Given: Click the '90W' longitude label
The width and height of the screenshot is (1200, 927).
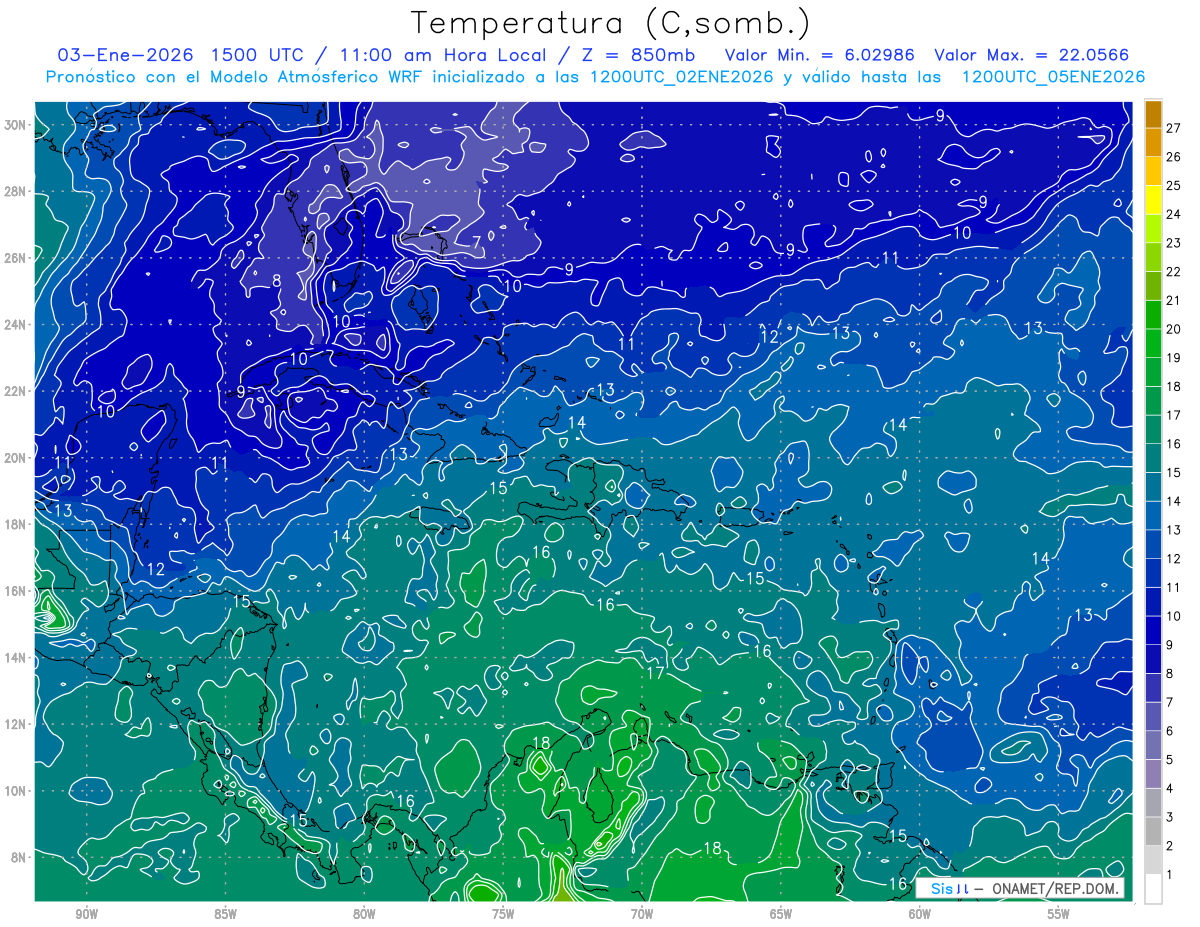Looking at the screenshot, I should coord(87,915).
